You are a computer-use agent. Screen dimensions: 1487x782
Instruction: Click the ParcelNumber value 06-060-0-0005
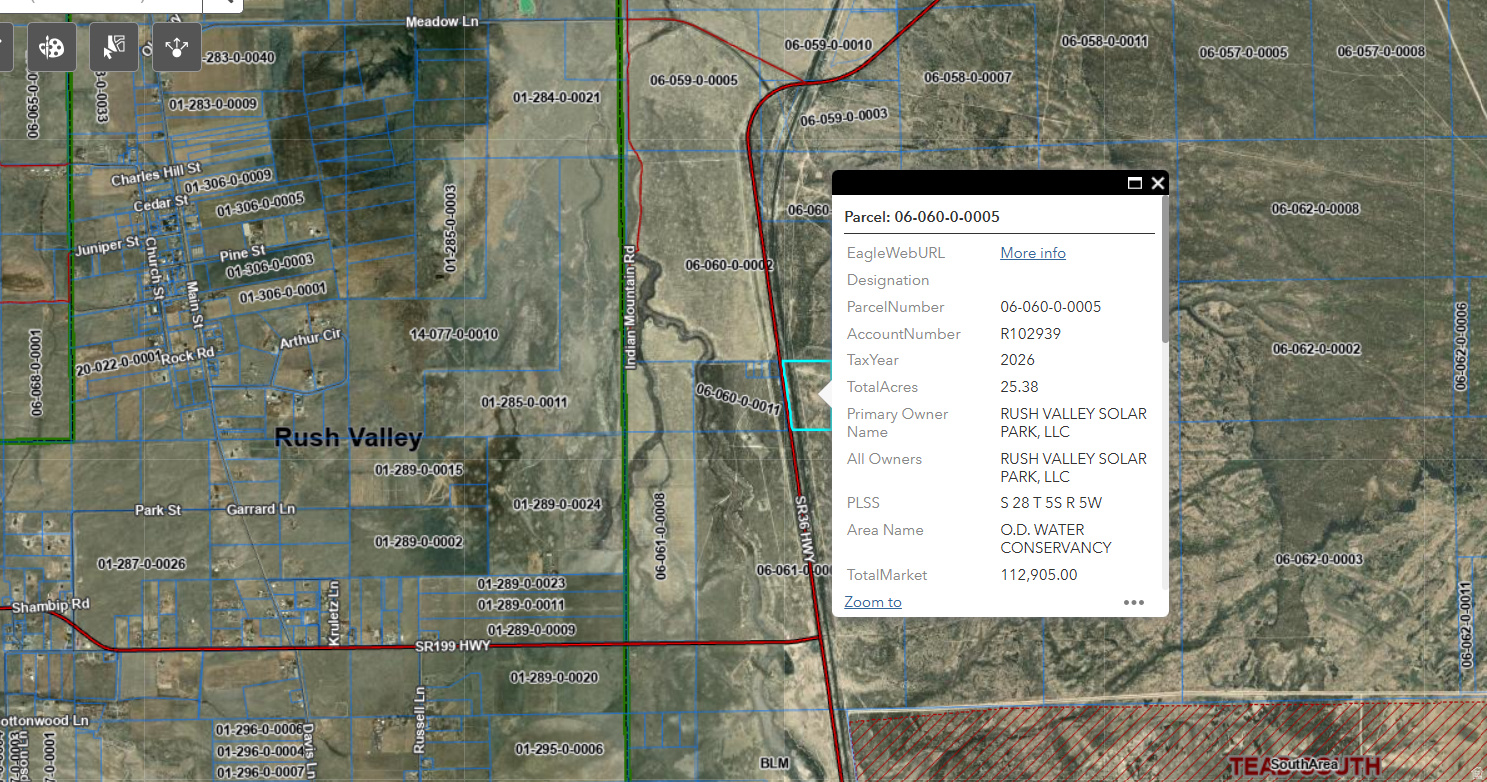(x=1050, y=307)
